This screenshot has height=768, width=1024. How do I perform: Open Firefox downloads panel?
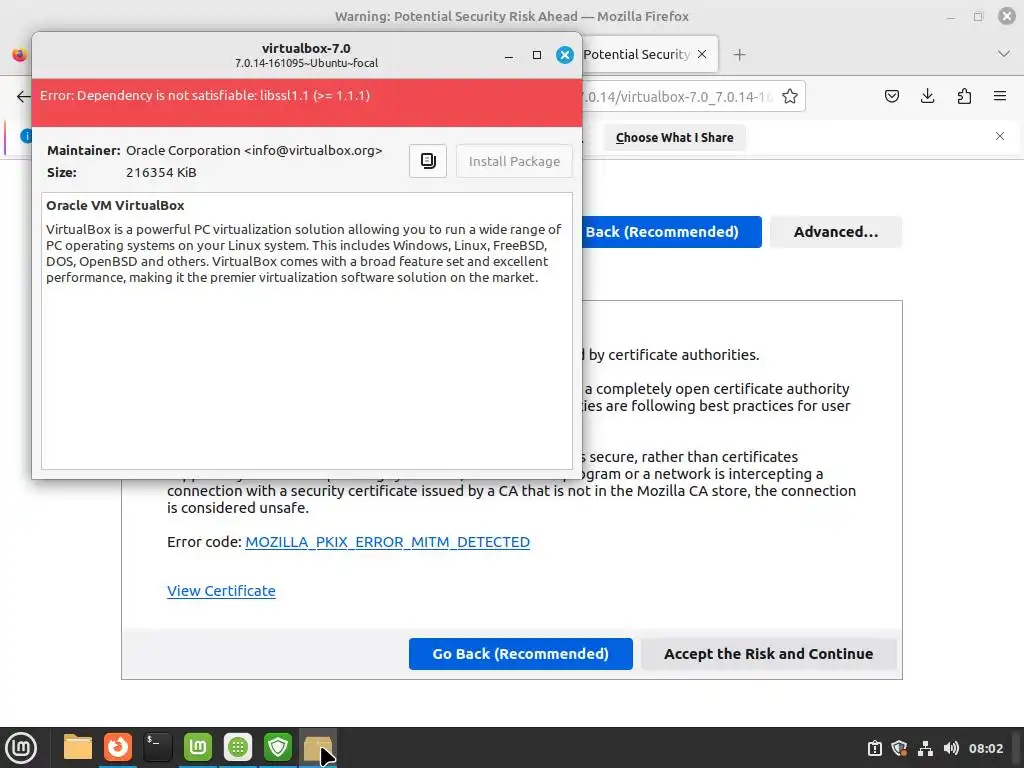[927, 97]
